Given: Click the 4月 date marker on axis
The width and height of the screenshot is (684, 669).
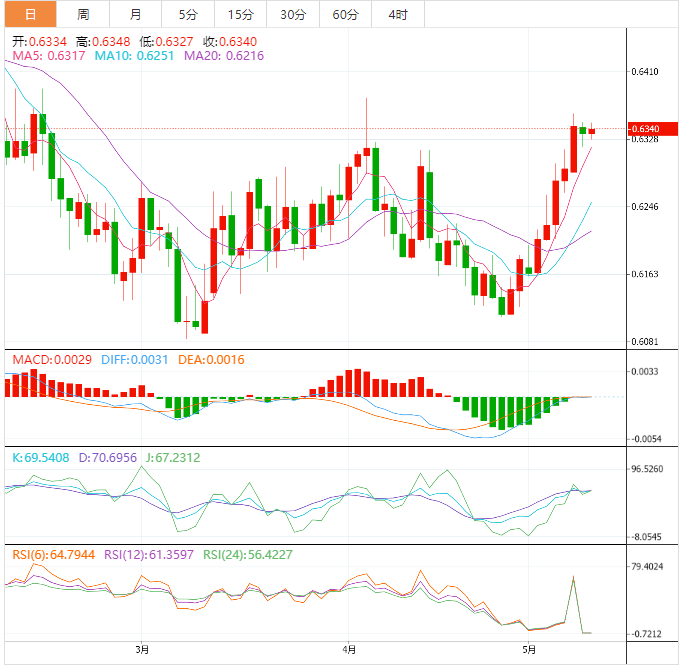Looking at the screenshot, I should [x=347, y=649].
